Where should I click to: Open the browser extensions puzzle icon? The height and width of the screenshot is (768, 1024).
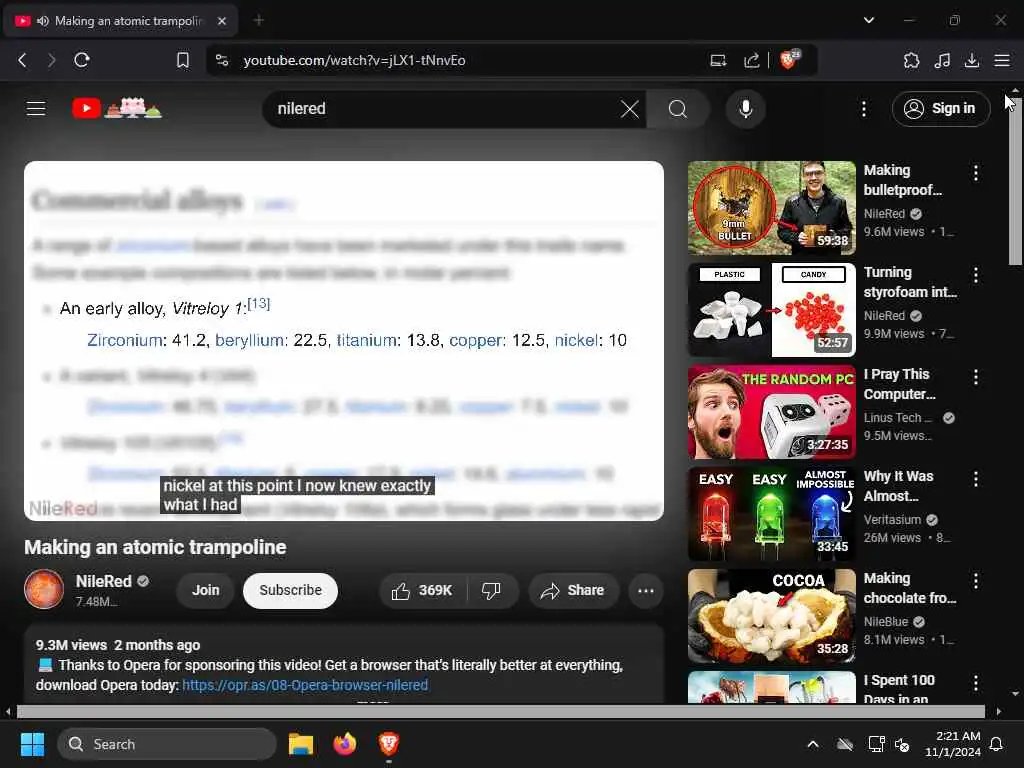tap(911, 60)
